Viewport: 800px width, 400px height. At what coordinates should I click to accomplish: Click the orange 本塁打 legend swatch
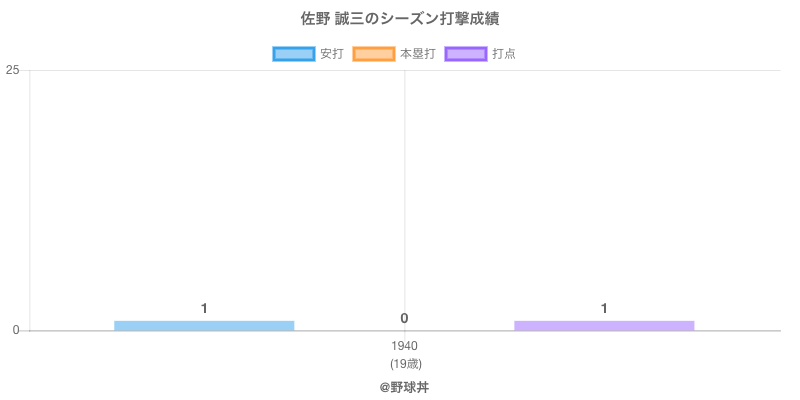(373, 54)
